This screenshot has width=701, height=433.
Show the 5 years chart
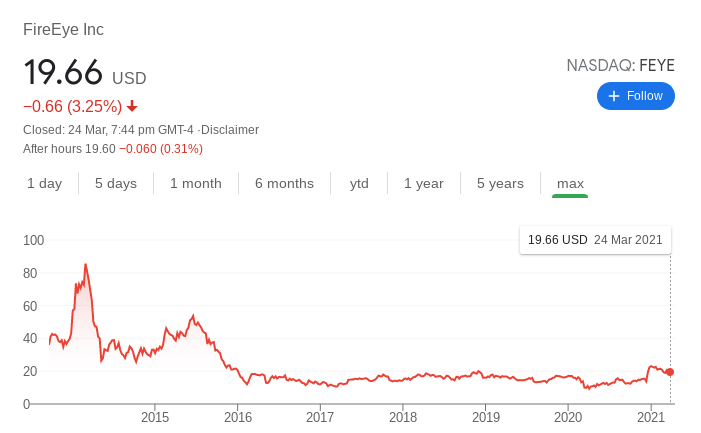click(500, 183)
